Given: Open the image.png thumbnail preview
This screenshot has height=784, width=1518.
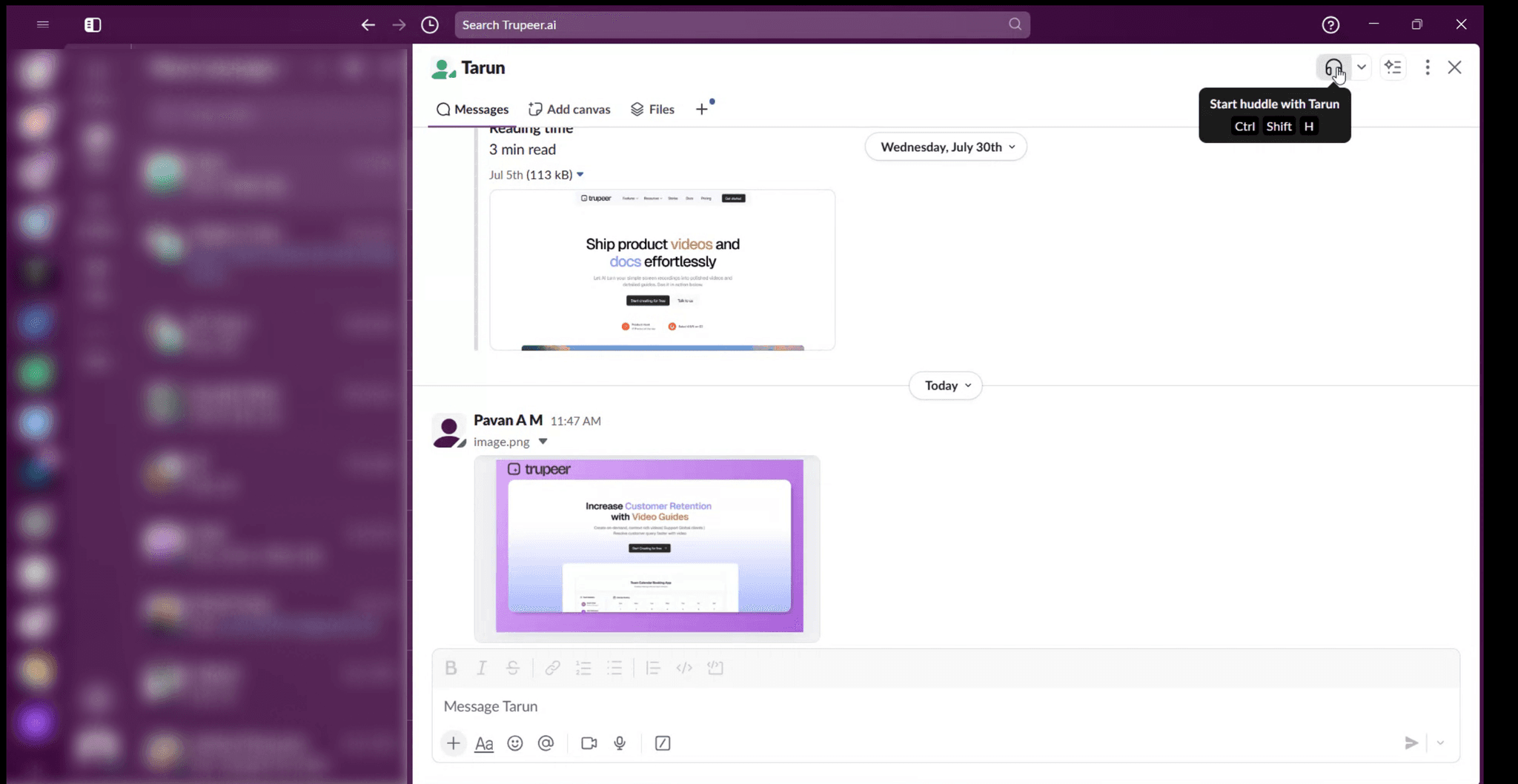Looking at the screenshot, I should click(x=646, y=548).
